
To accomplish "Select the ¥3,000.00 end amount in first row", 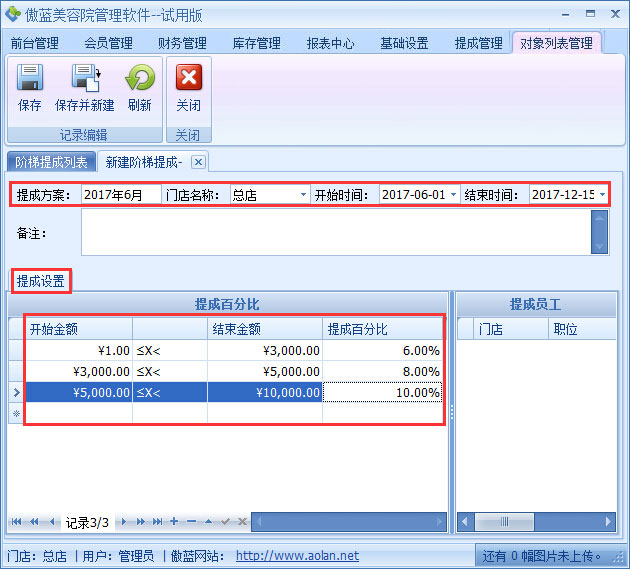I will click(265, 350).
